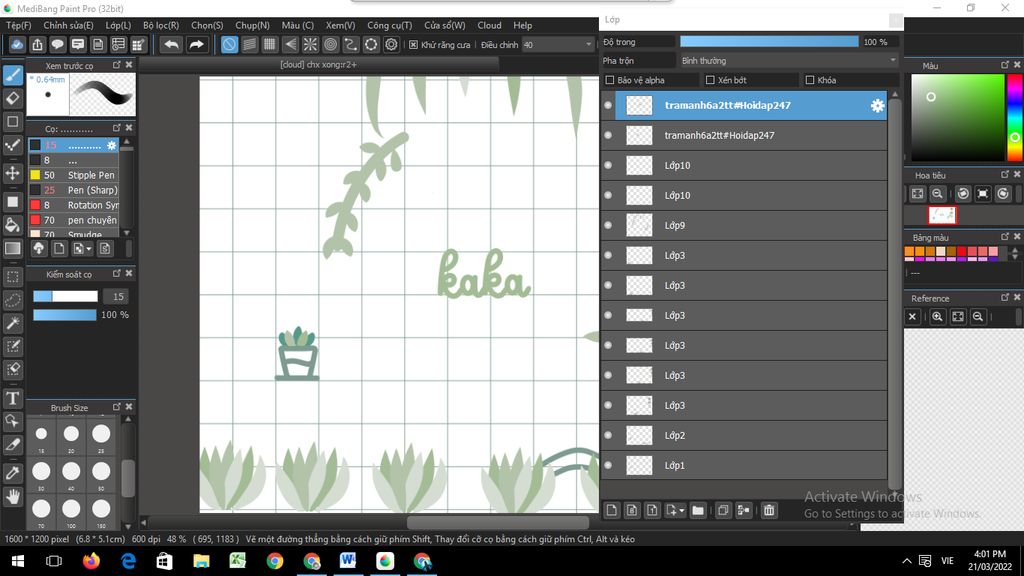Select the Hand tool
The width and height of the screenshot is (1024, 576).
[12, 496]
